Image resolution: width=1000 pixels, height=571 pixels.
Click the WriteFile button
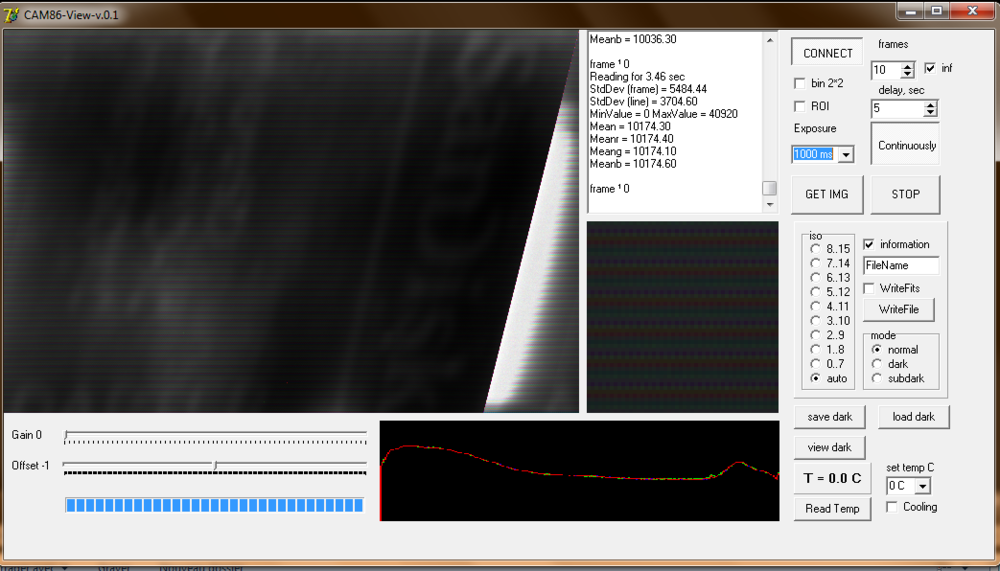899,309
